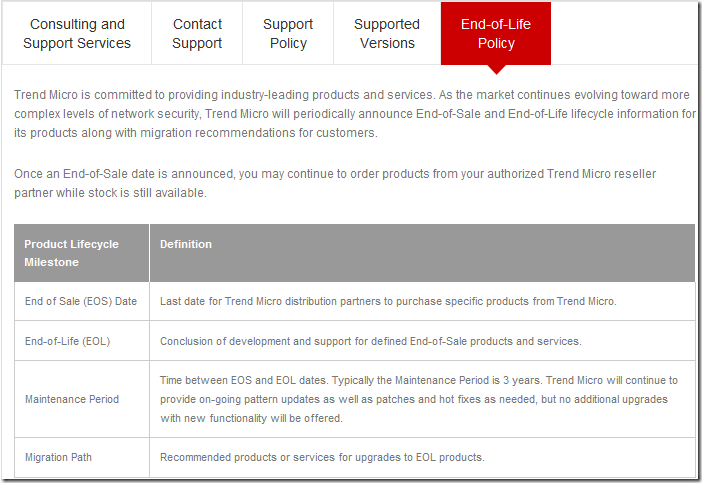Image resolution: width=702 pixels, height=483 pixels.
Task: Click the paragraph about End-of-Sale date announcement
Action: click(335, 183)
